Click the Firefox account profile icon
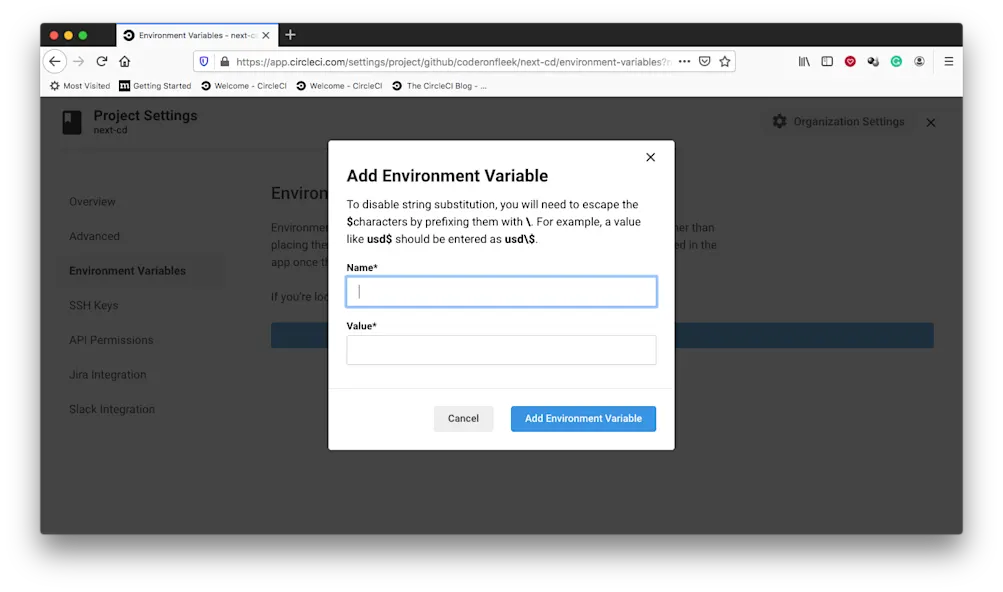 [918, 61]
